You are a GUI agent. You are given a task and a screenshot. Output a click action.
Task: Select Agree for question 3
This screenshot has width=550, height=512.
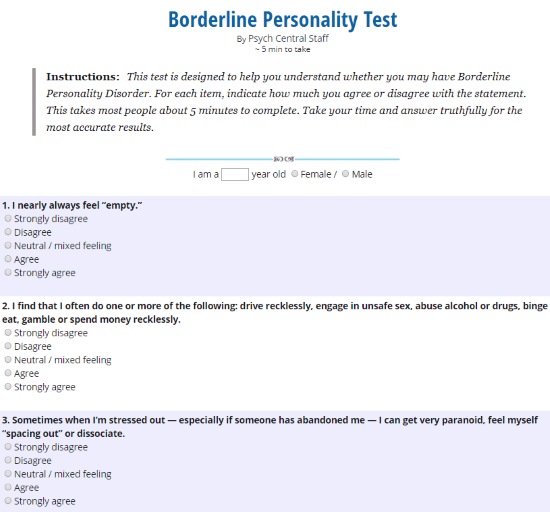(8, 487)
